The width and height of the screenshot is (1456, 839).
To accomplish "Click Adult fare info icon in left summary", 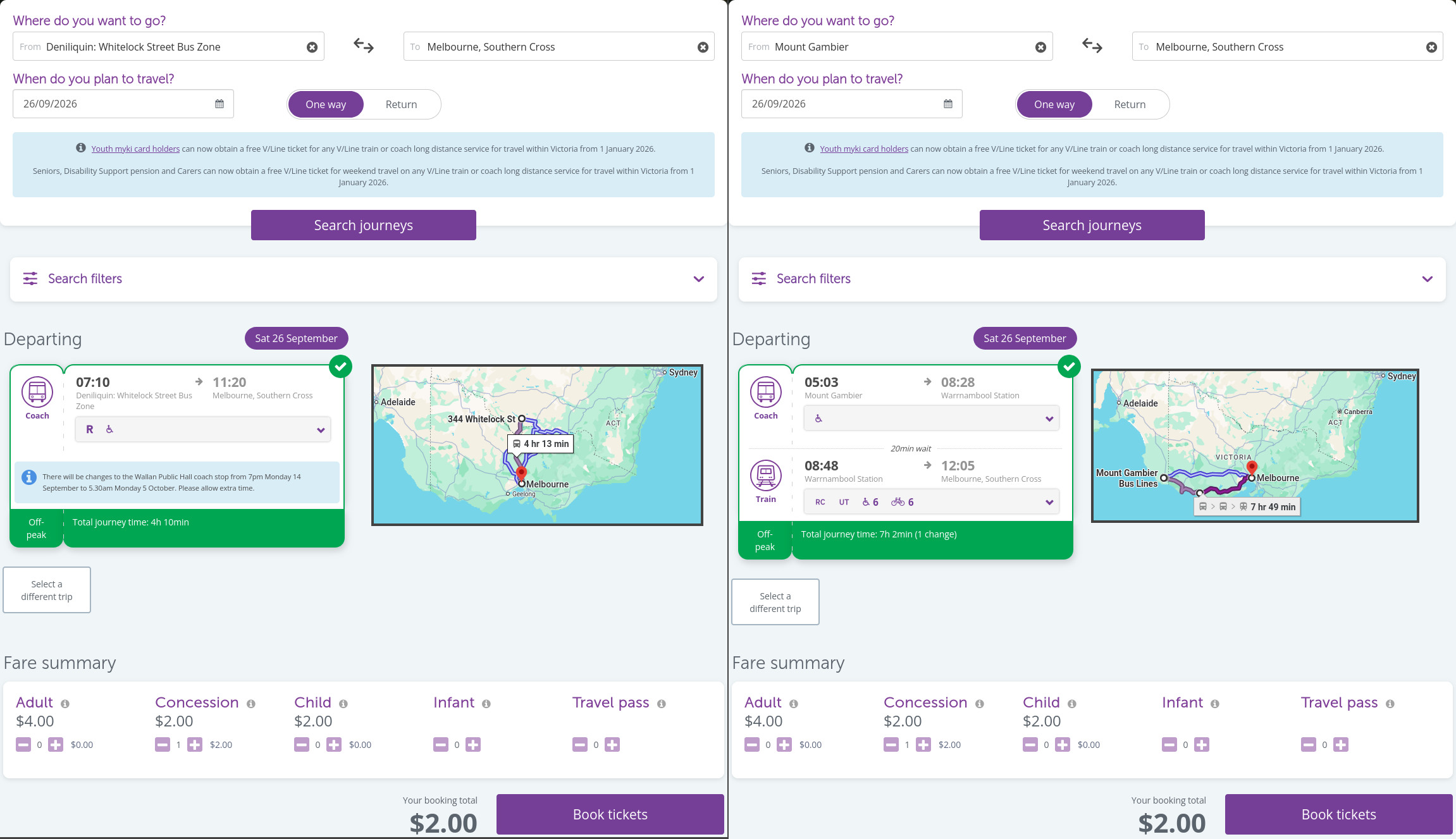I will 65,704.
